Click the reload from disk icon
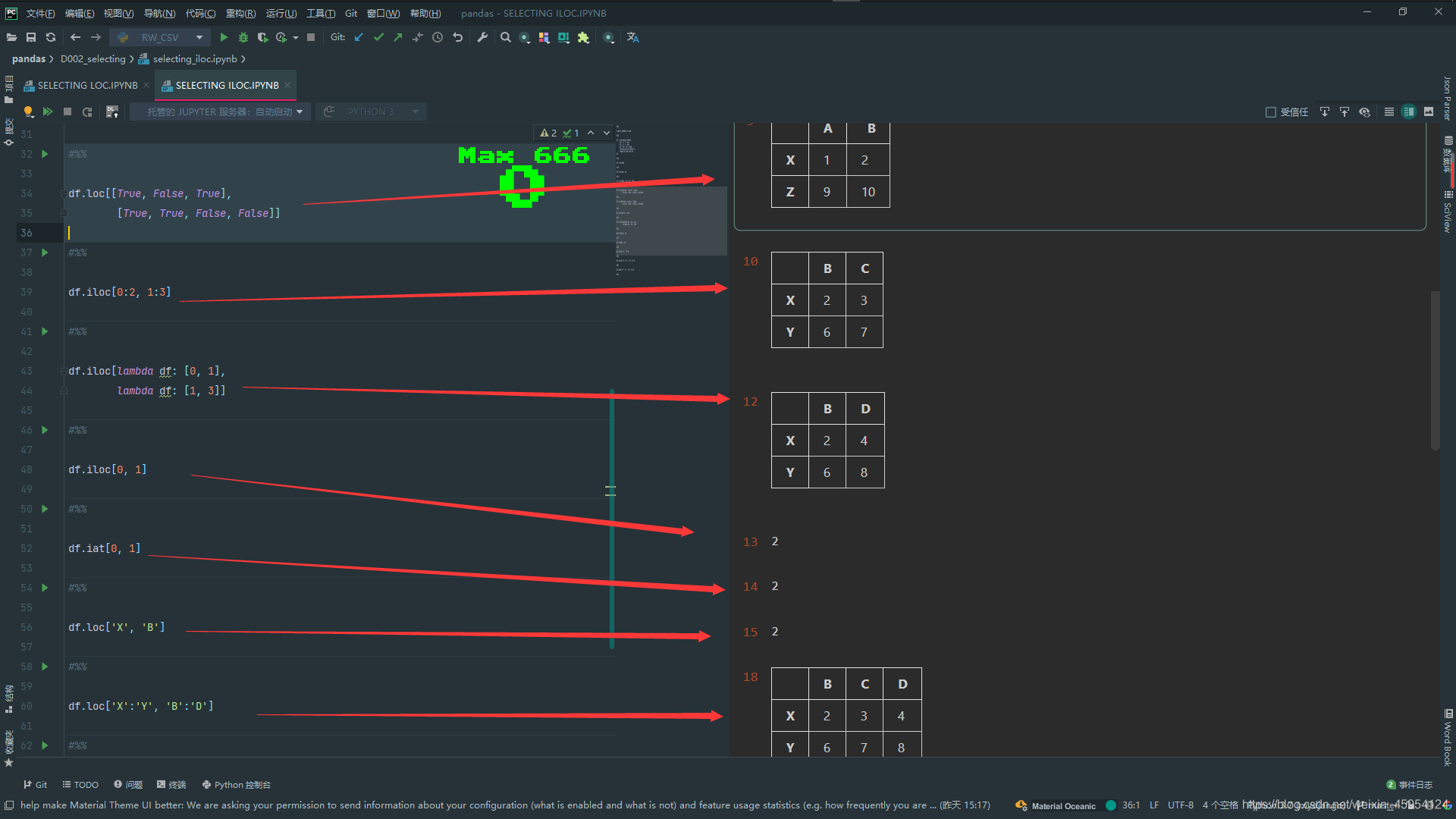Screen dimensions: 1456x819 pyautogui.click(x=51, y=37)
